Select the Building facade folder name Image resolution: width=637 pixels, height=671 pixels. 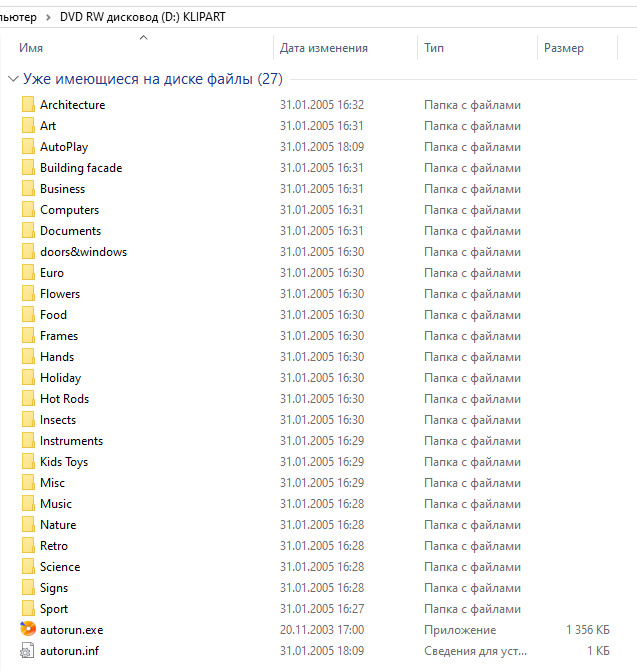pyautogui.click(x=81, y=167)
